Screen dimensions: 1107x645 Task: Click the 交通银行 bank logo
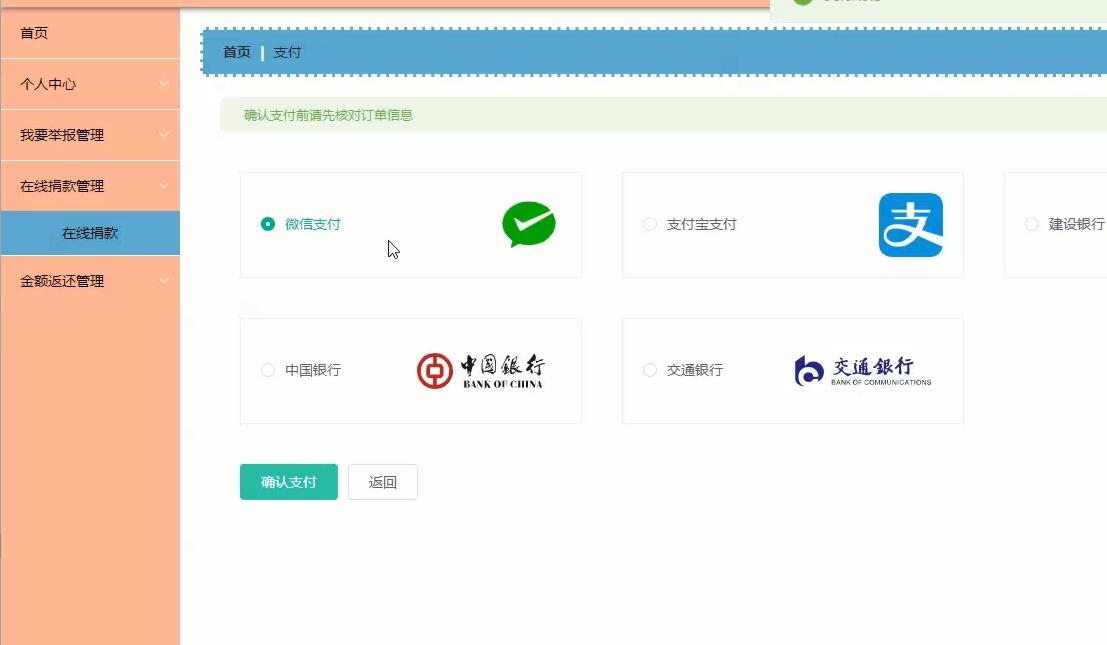[861, 370]
